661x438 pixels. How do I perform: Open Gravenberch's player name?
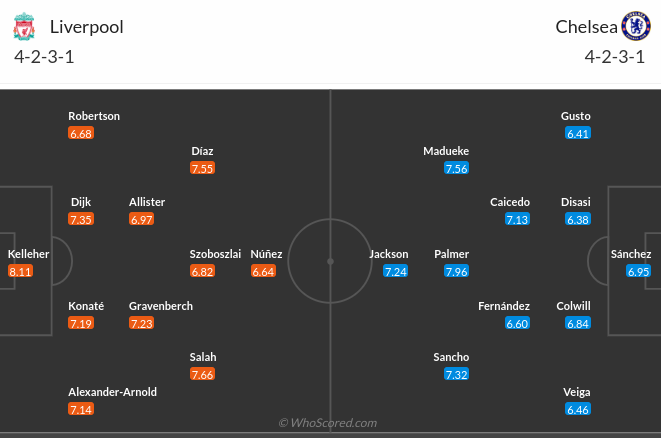click(x=161, y=306)
